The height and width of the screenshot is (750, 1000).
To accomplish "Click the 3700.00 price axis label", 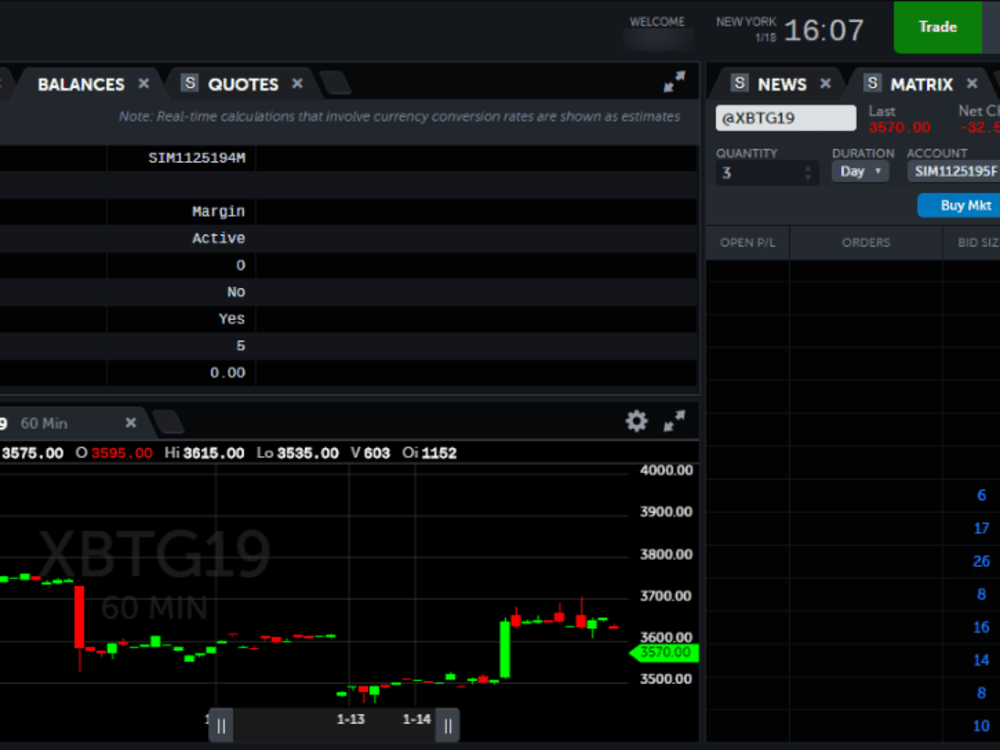I will click(666, 596).
